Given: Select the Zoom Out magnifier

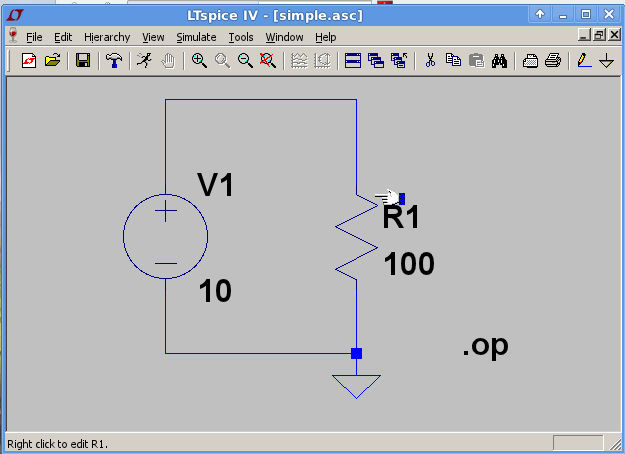Looking at the screenshot, I should (245, 61).
